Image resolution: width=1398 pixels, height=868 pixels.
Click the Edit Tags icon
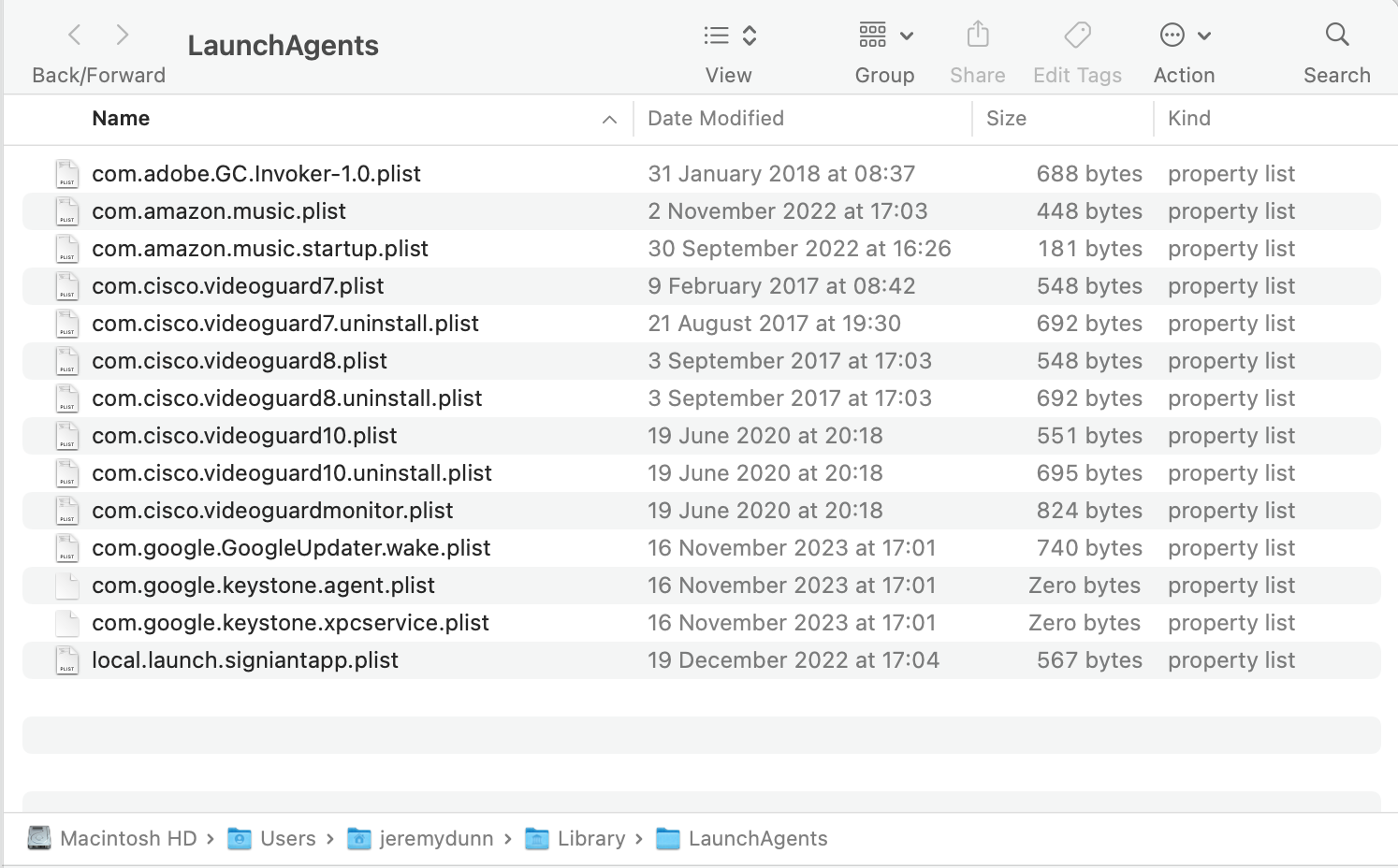pos(1077,36)
